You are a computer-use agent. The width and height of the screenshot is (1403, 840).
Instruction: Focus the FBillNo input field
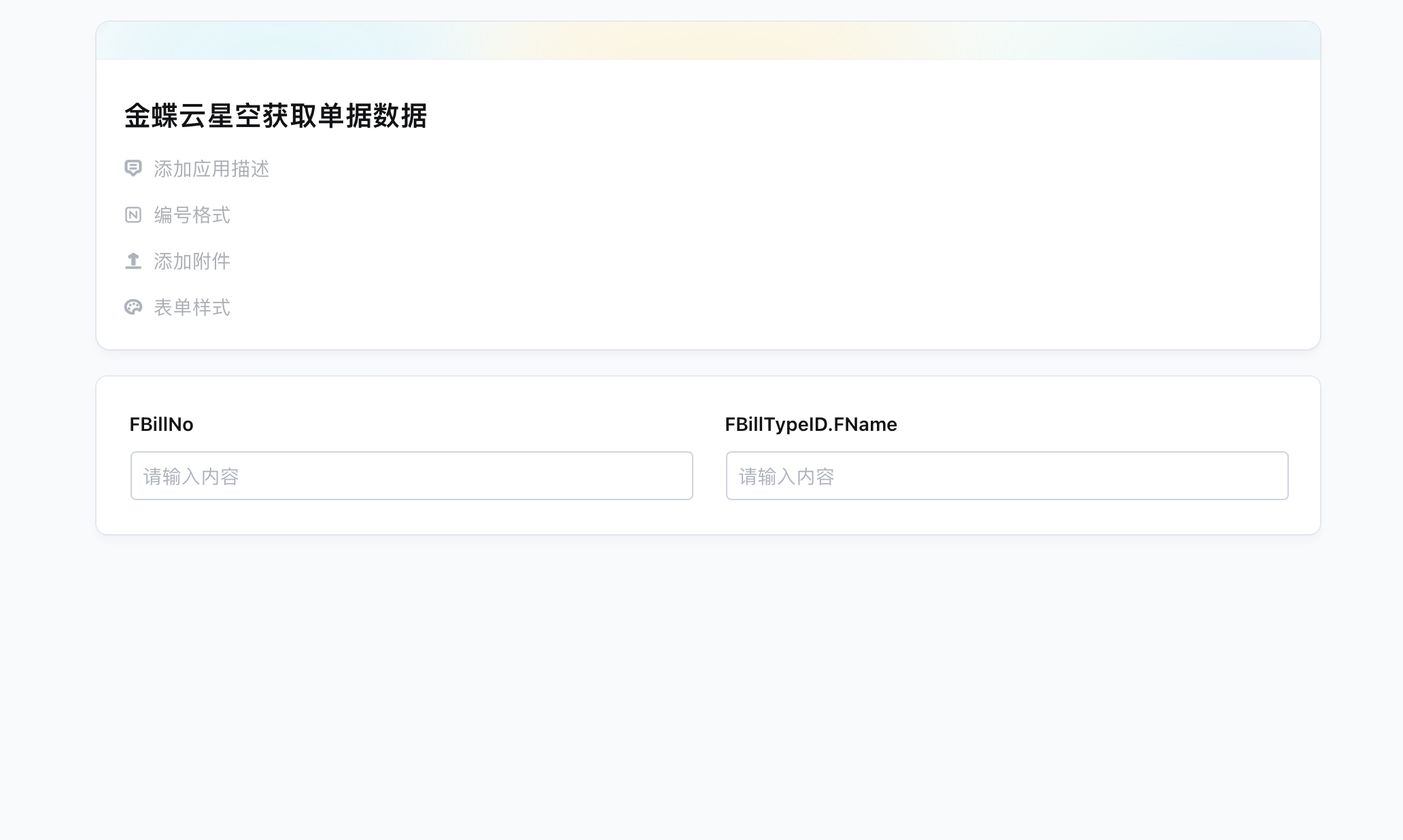[412, 476]
